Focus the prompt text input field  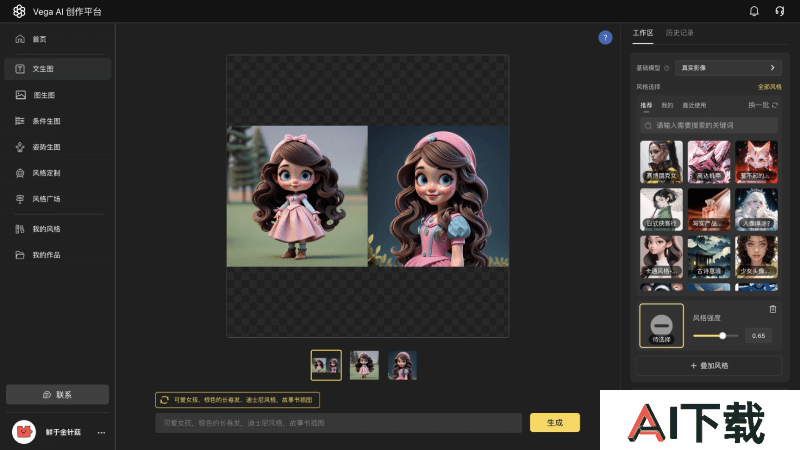point(338,423)
